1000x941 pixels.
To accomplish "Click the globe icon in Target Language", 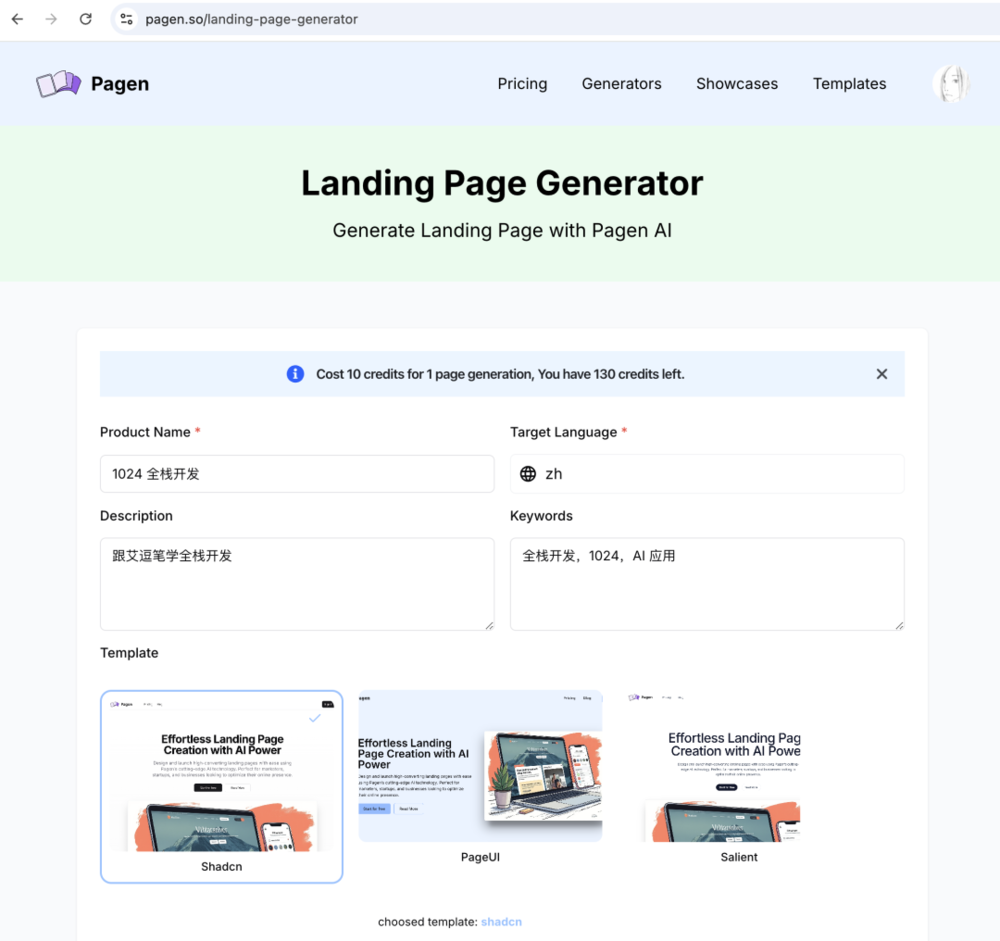I will [x=528, y=474].
